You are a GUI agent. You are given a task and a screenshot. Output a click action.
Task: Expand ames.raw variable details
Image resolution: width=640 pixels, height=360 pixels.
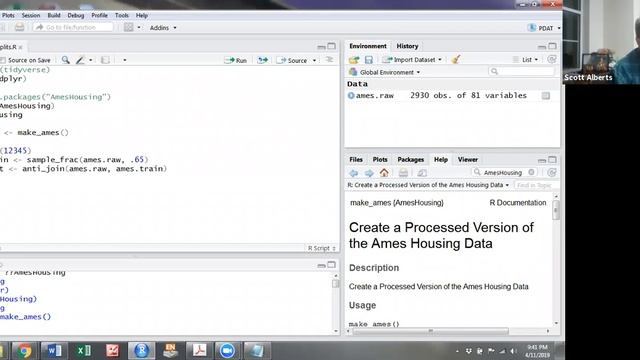click(351, 96)
